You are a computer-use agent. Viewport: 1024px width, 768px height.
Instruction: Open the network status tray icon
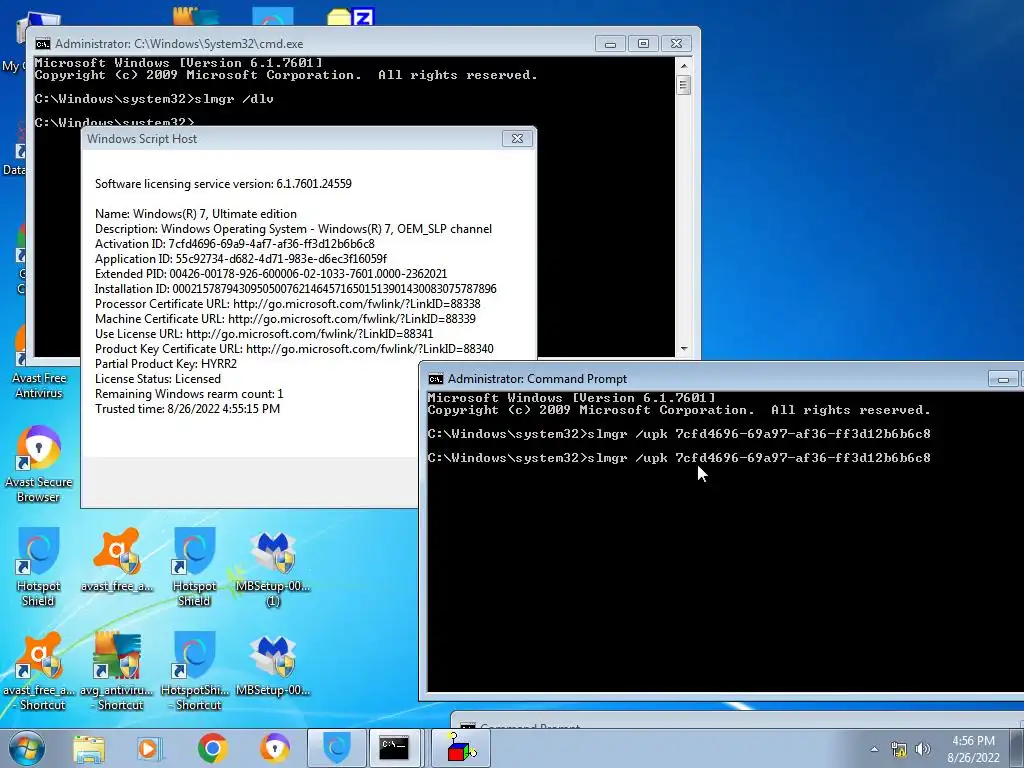pyautogui.click(x=899, y=749)
